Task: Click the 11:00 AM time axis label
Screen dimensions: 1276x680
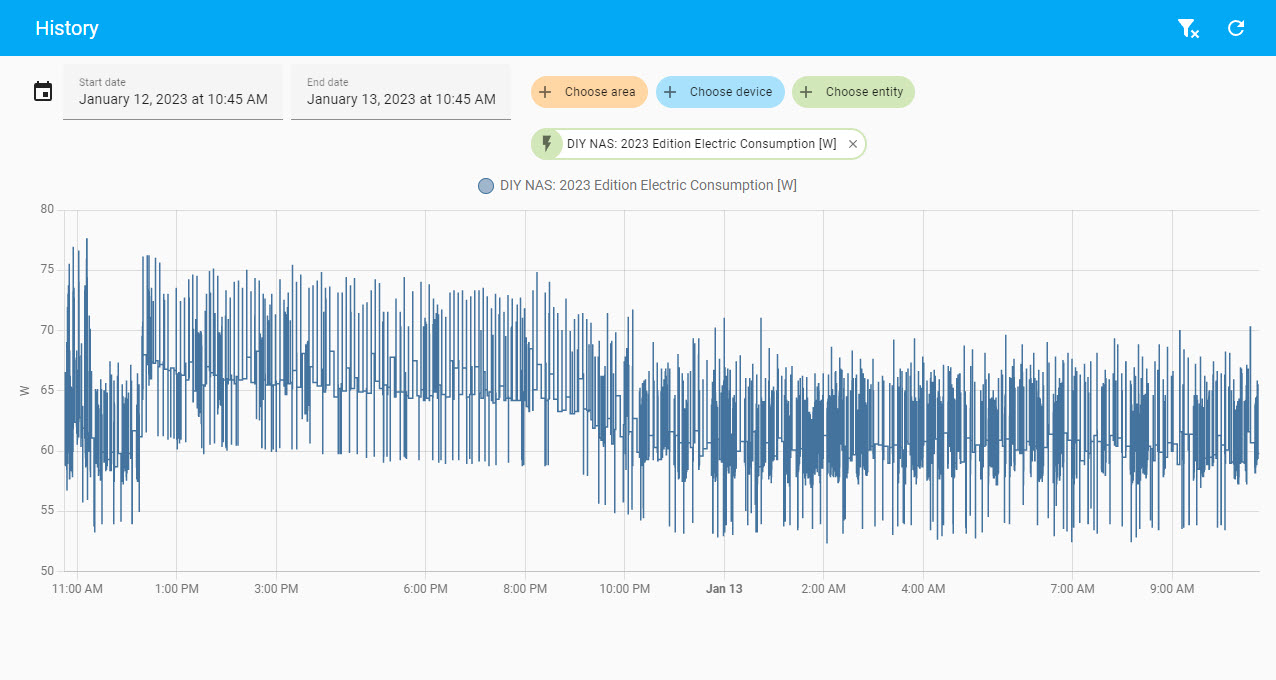Action: pyautogui.click(x=78, y=590)
